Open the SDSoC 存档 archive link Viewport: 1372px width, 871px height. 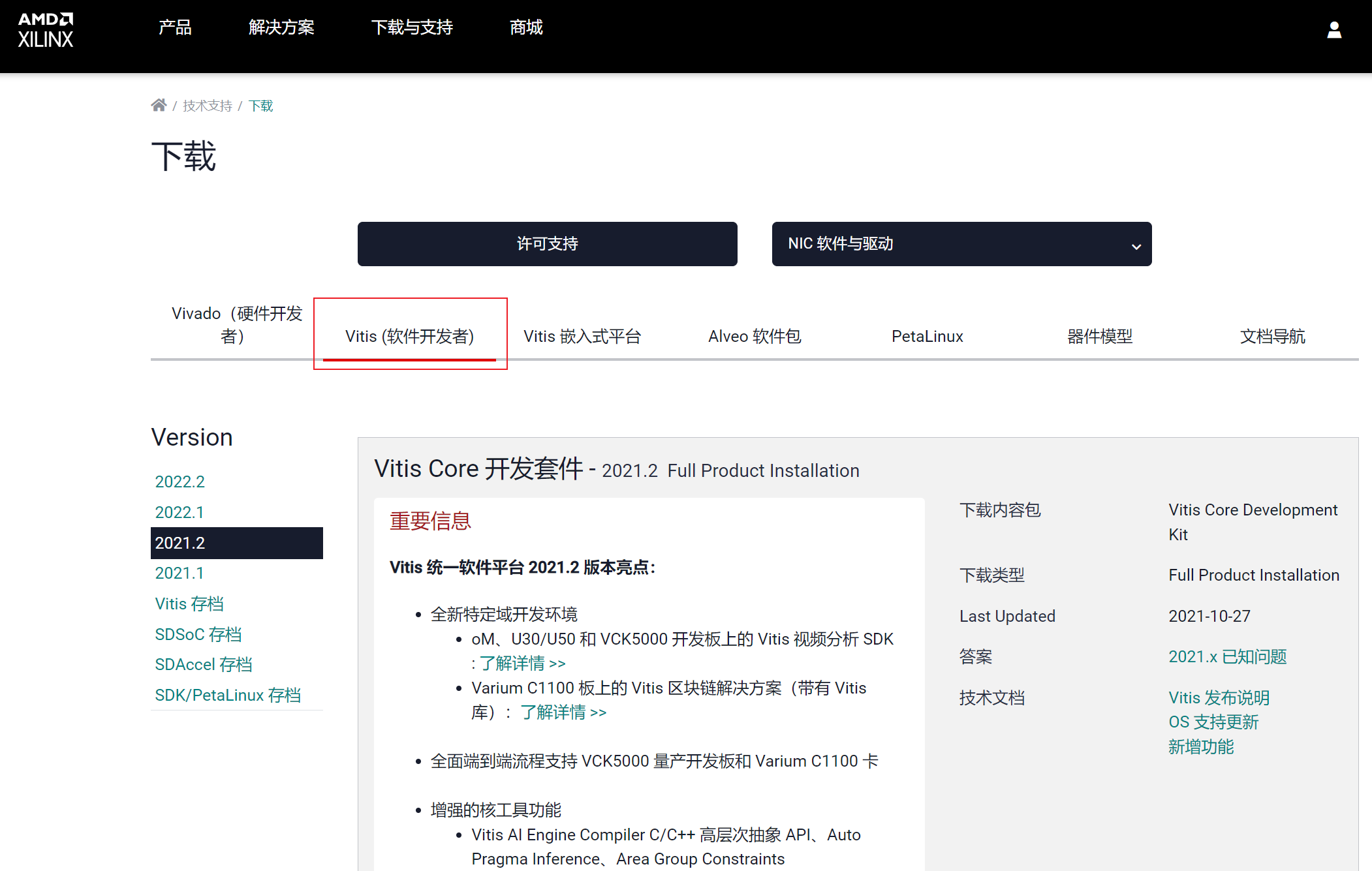coord(198,634)
